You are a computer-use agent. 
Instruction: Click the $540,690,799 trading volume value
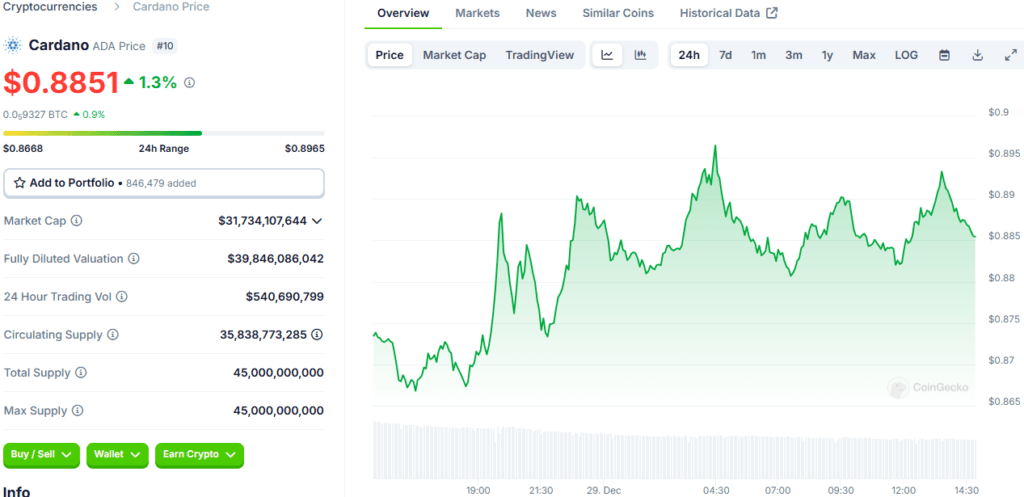point(285,297)
